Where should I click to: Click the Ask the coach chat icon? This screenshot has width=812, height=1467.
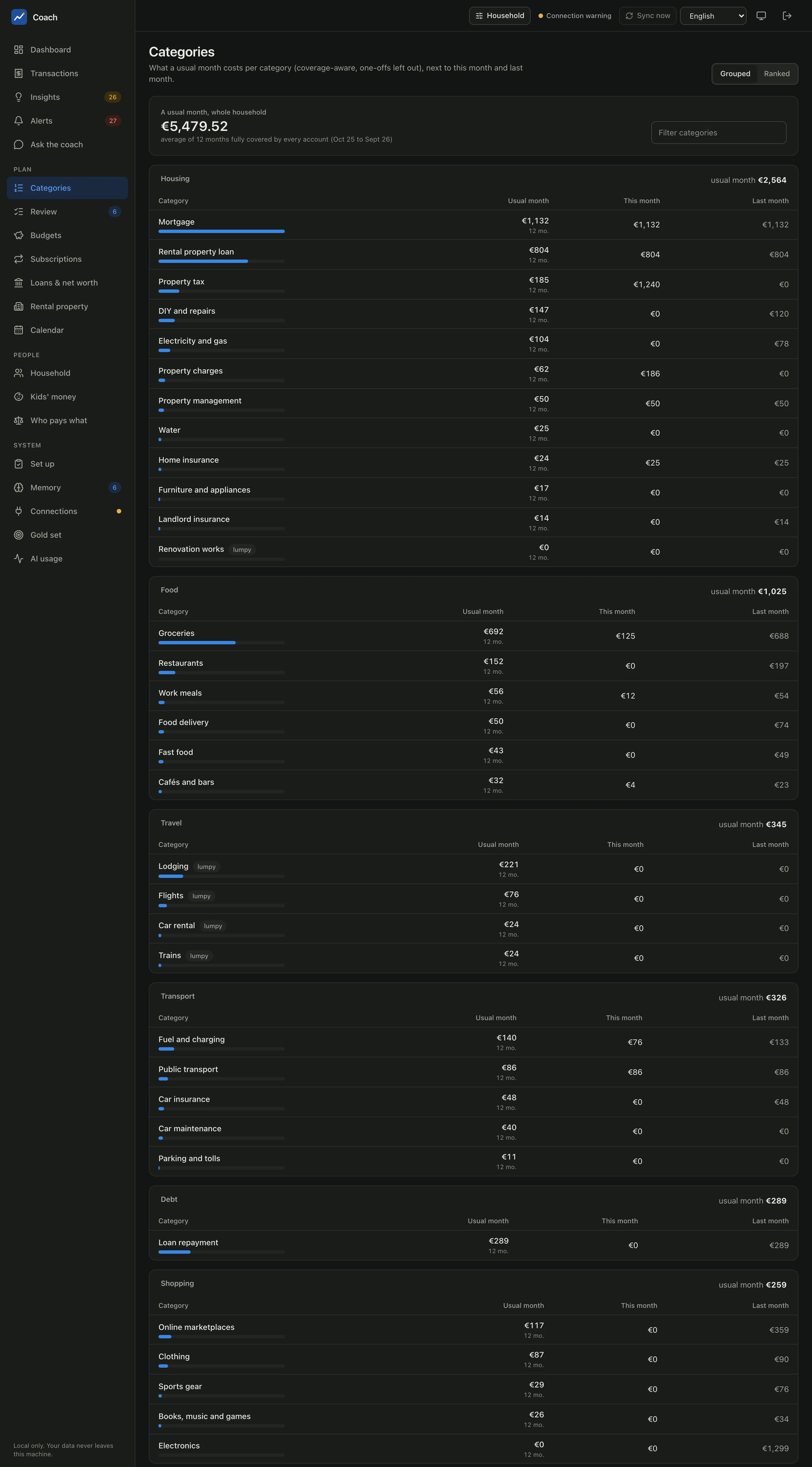[19, 145]
